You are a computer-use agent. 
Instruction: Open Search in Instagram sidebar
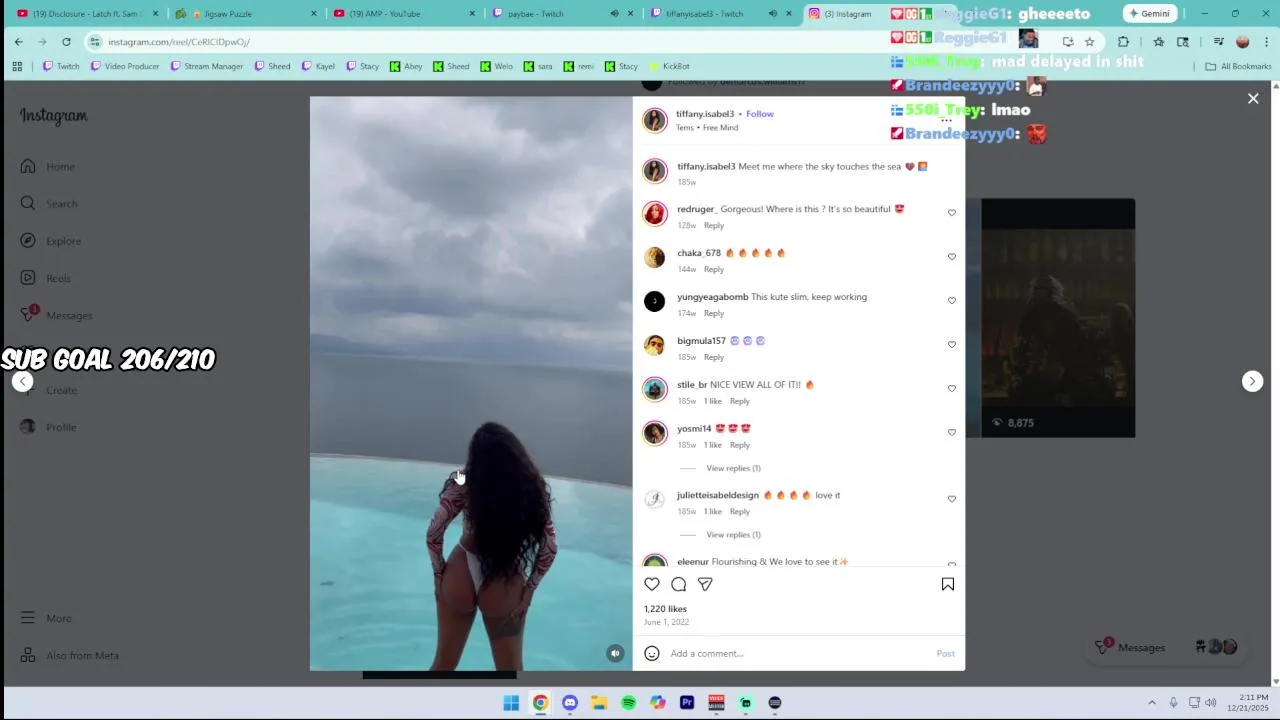(x=48, y=203)
